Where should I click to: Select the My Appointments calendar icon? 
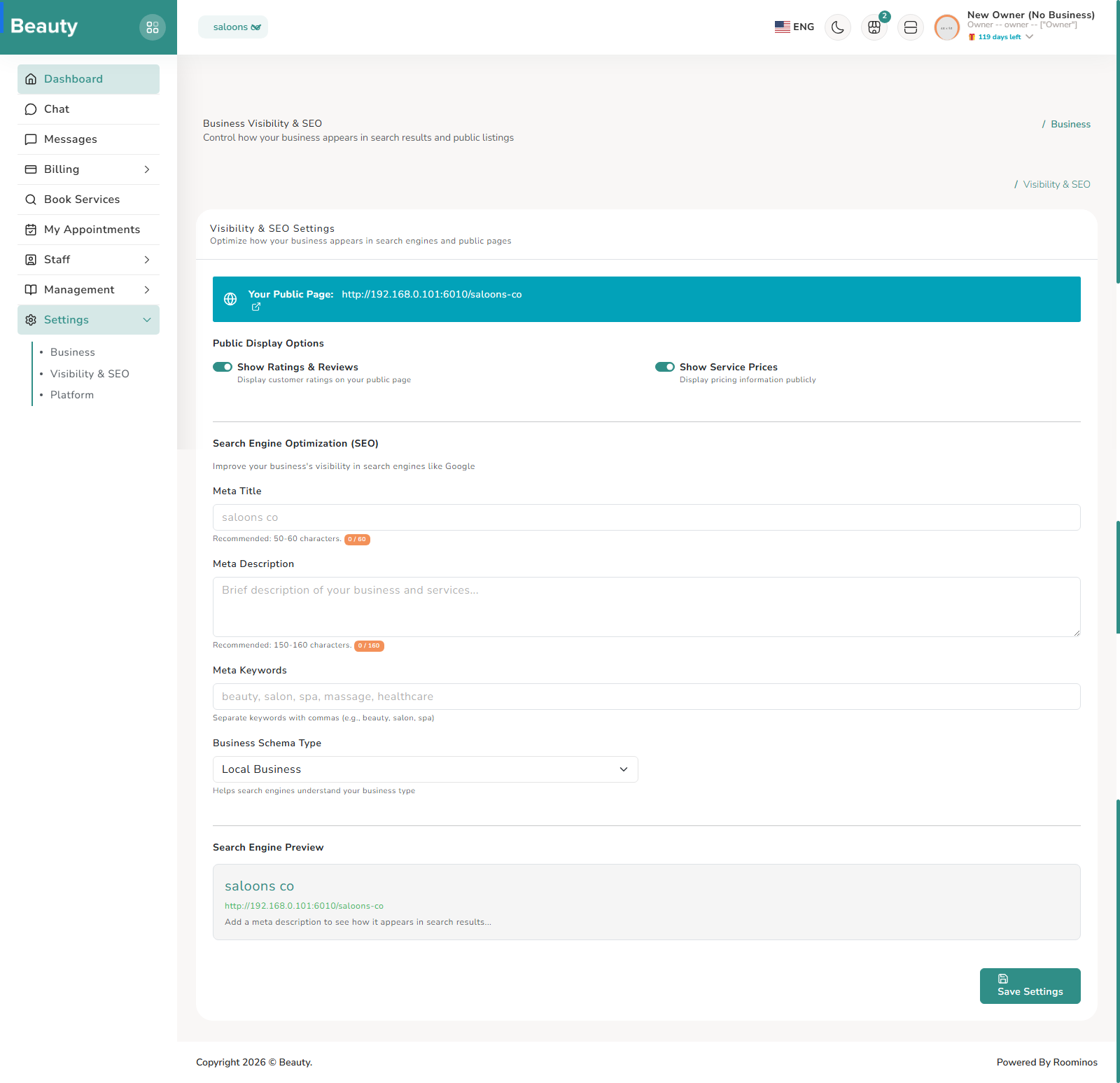(x=30, y=230)
